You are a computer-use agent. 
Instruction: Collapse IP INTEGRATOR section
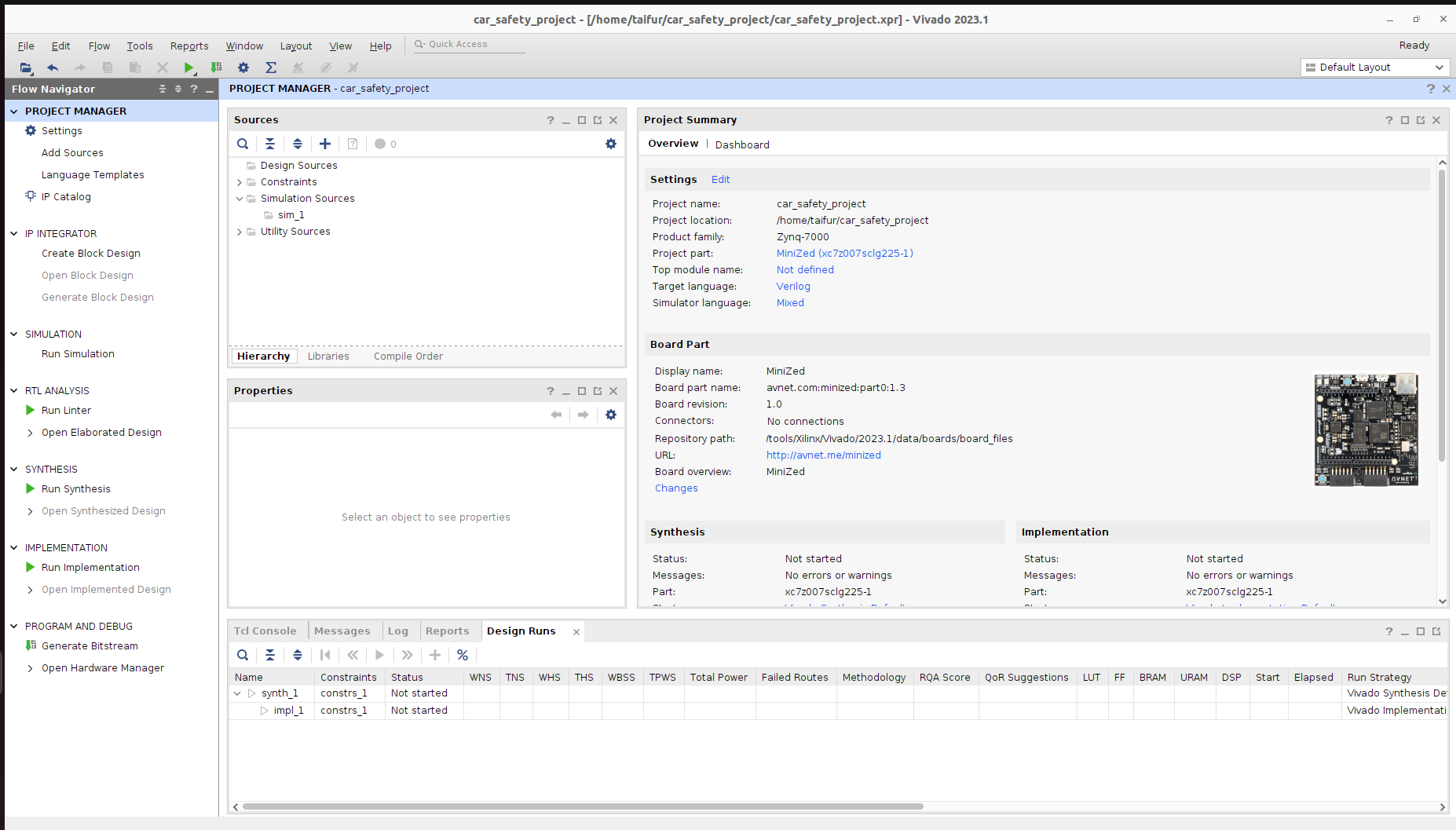(13, 234)
